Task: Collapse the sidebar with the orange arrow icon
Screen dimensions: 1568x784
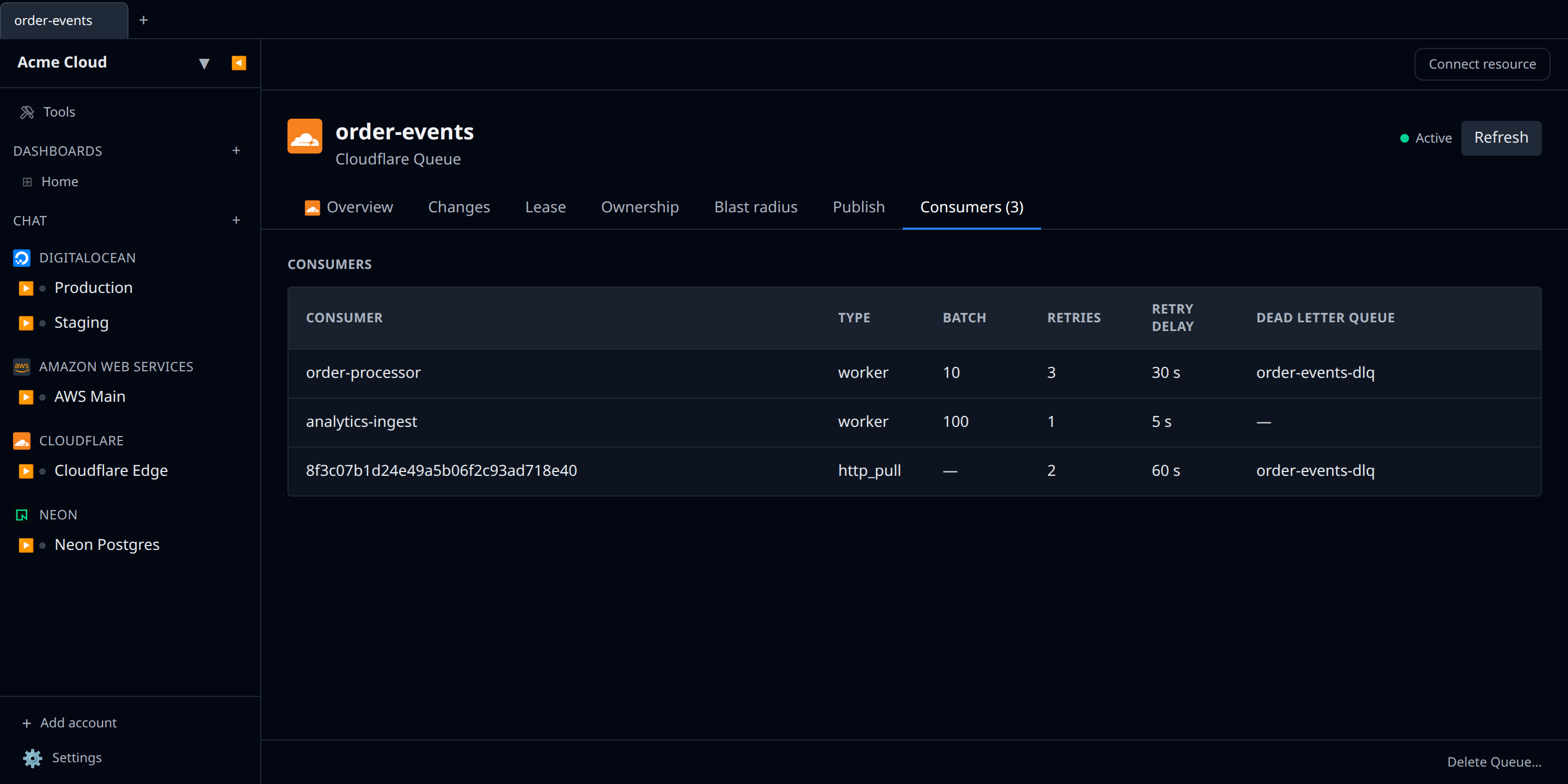Action: 238,63
